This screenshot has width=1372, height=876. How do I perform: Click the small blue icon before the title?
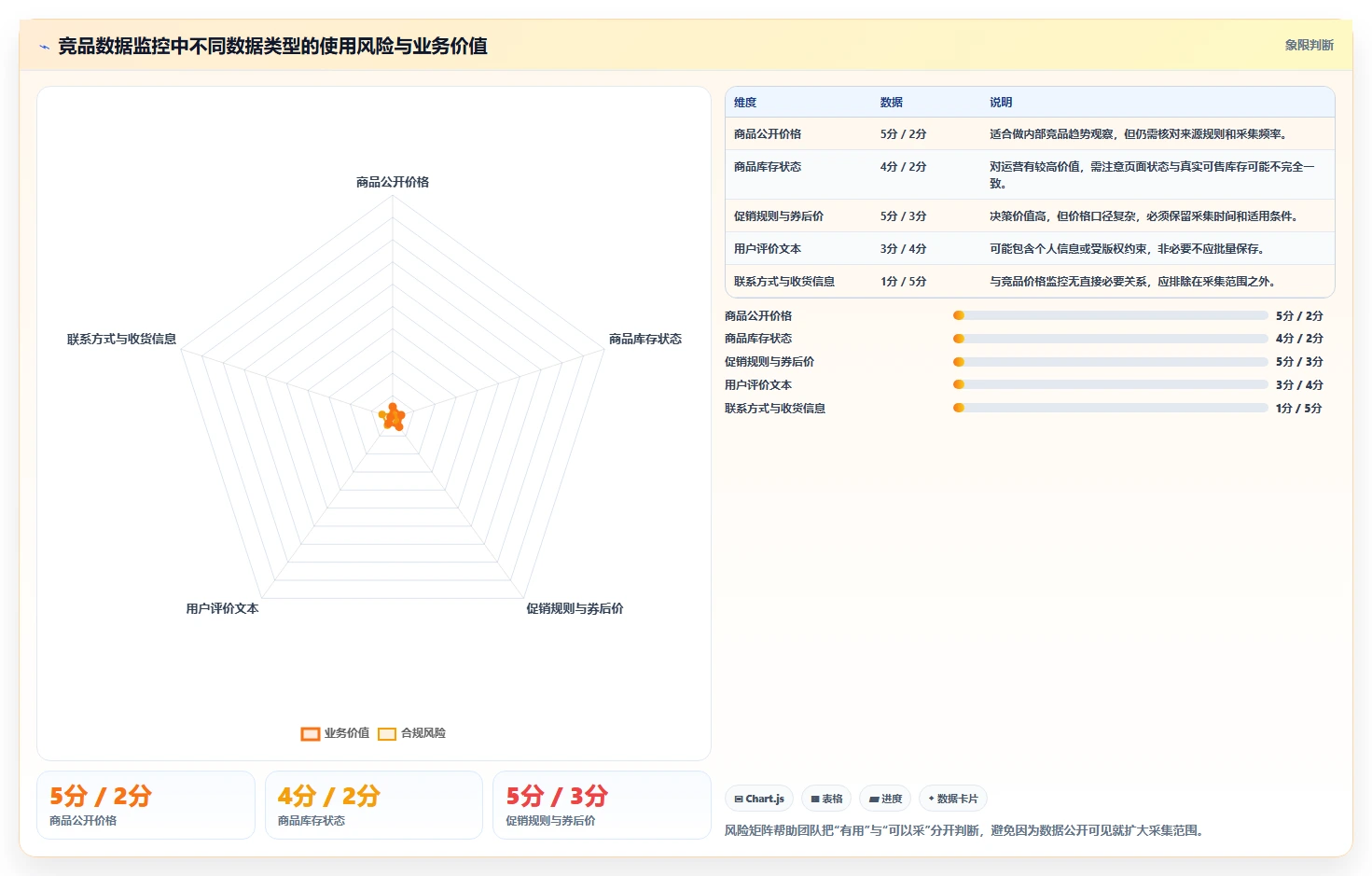click(x=44, y=47)
